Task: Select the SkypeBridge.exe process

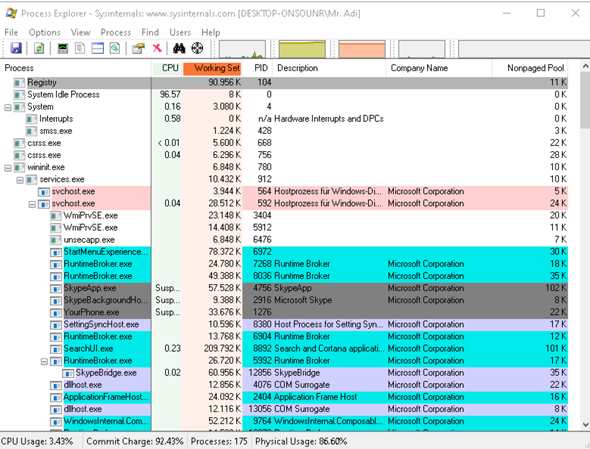Action: coord(284,373)
